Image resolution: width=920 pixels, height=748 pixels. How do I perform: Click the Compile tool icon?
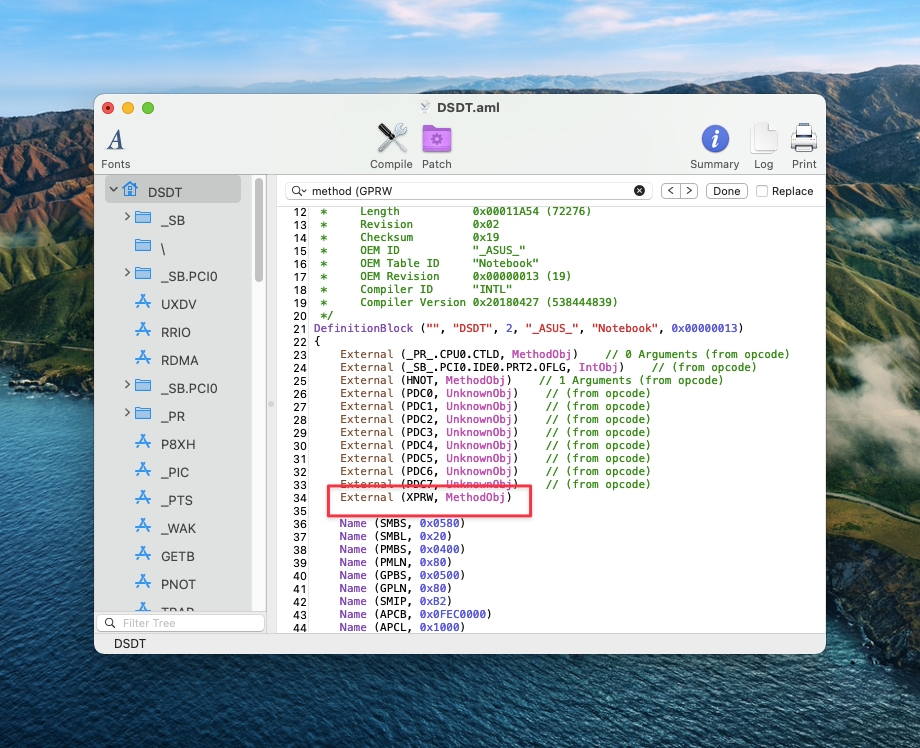pos(391,146)
